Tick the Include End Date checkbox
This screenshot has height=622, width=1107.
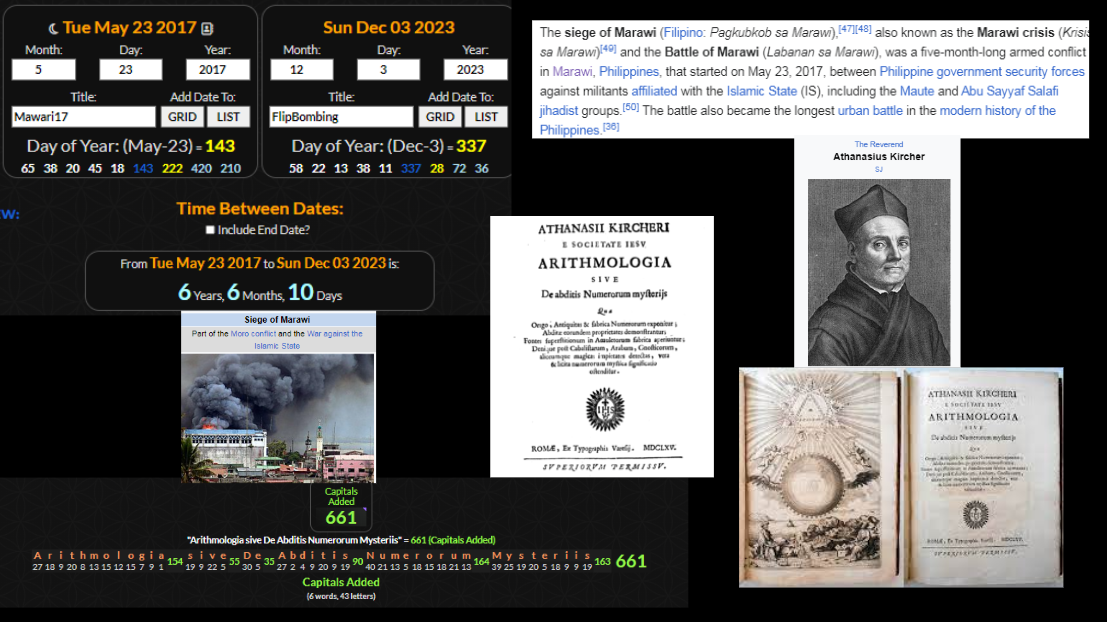pos(210,229)
